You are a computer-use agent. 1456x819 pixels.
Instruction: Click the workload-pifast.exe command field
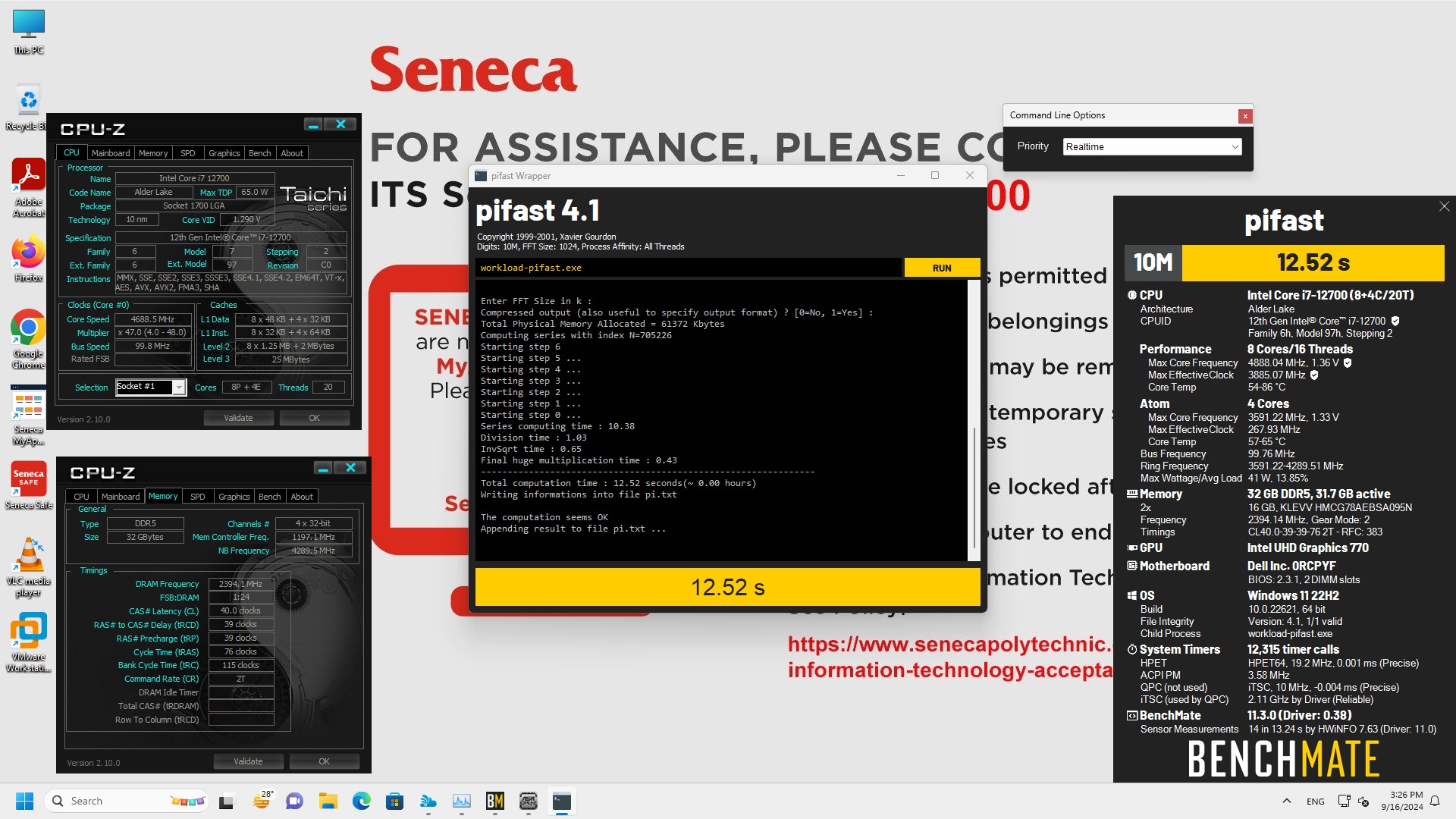tap(689, 268)
